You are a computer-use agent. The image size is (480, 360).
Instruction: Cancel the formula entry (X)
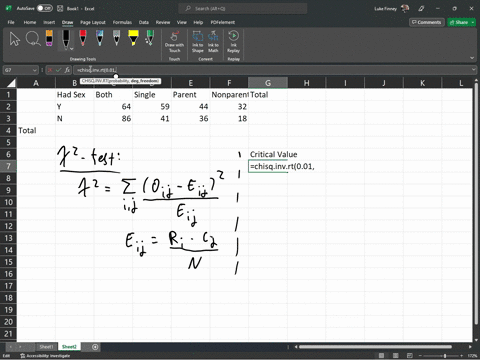point(50,70)
